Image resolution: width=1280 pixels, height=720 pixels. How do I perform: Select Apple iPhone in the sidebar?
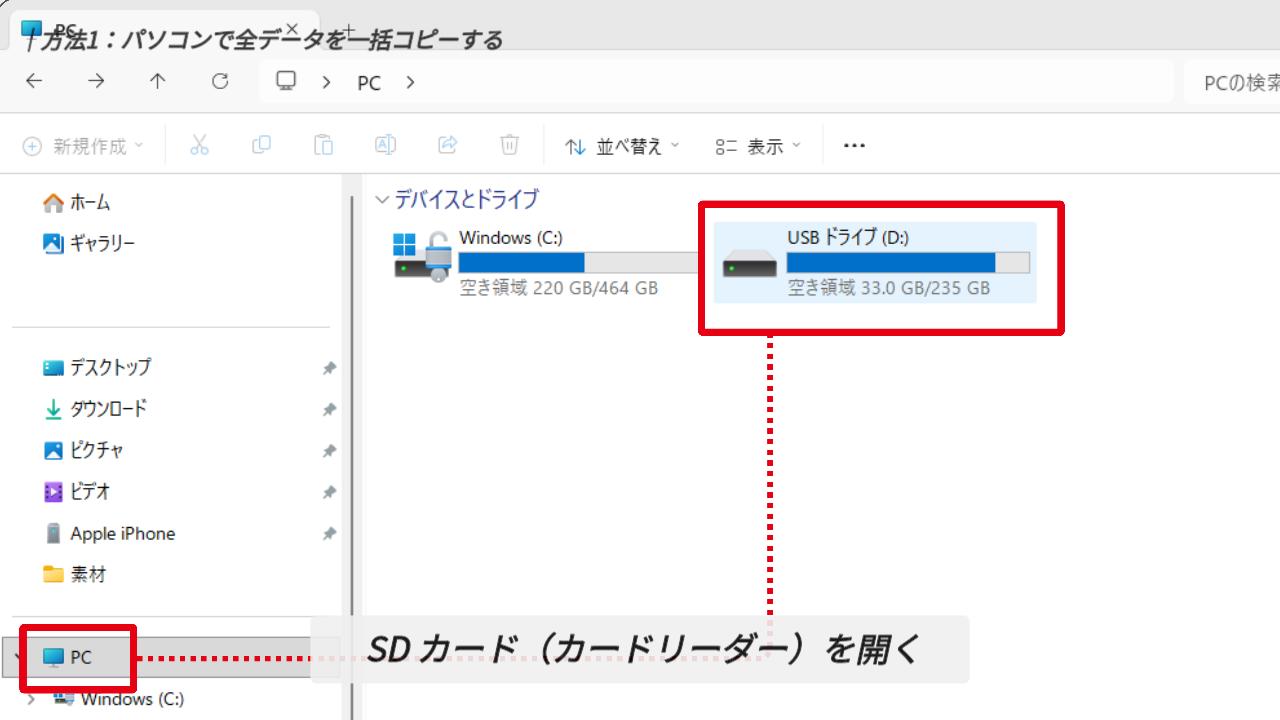(x=122, y=534)
